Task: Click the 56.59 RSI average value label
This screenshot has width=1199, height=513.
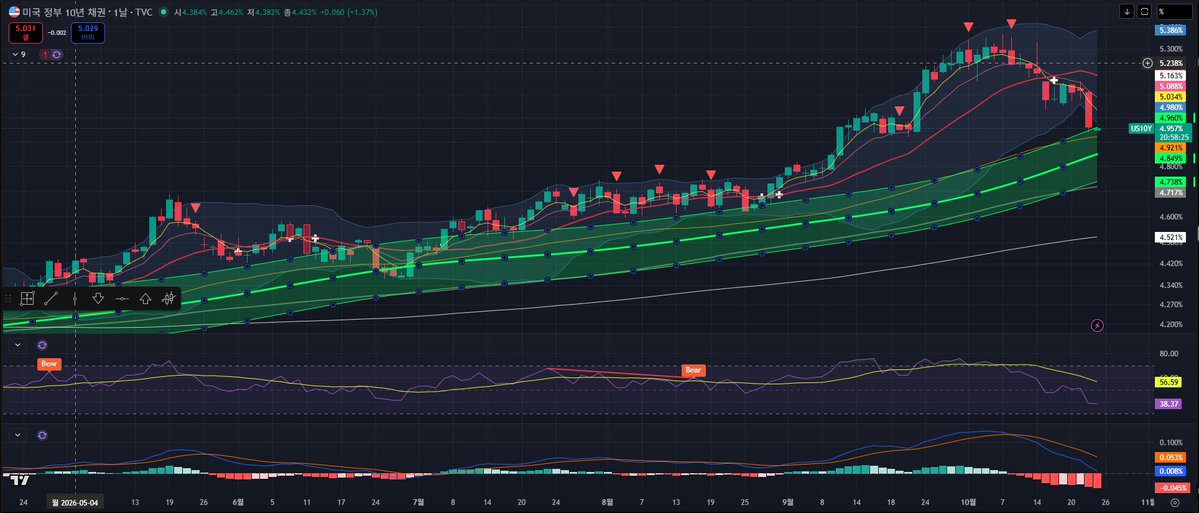Action: [x=1167, y=381]
